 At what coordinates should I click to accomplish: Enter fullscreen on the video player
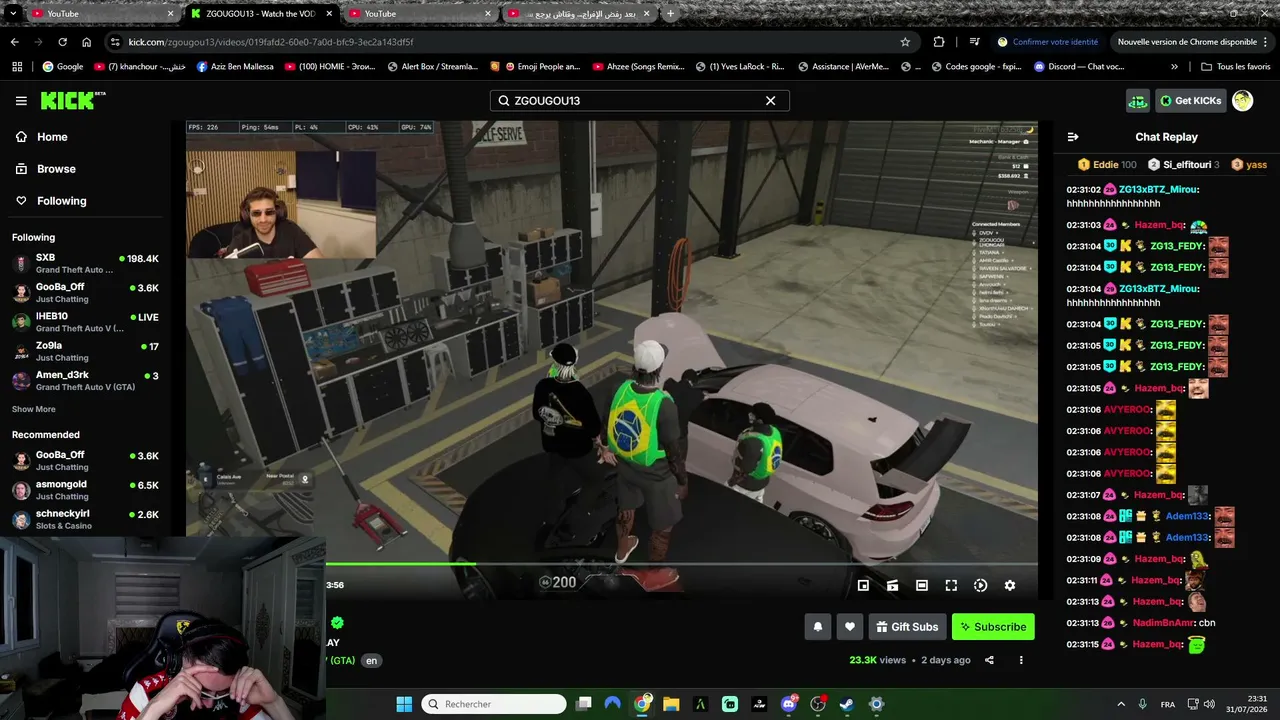tap(951, 585)
